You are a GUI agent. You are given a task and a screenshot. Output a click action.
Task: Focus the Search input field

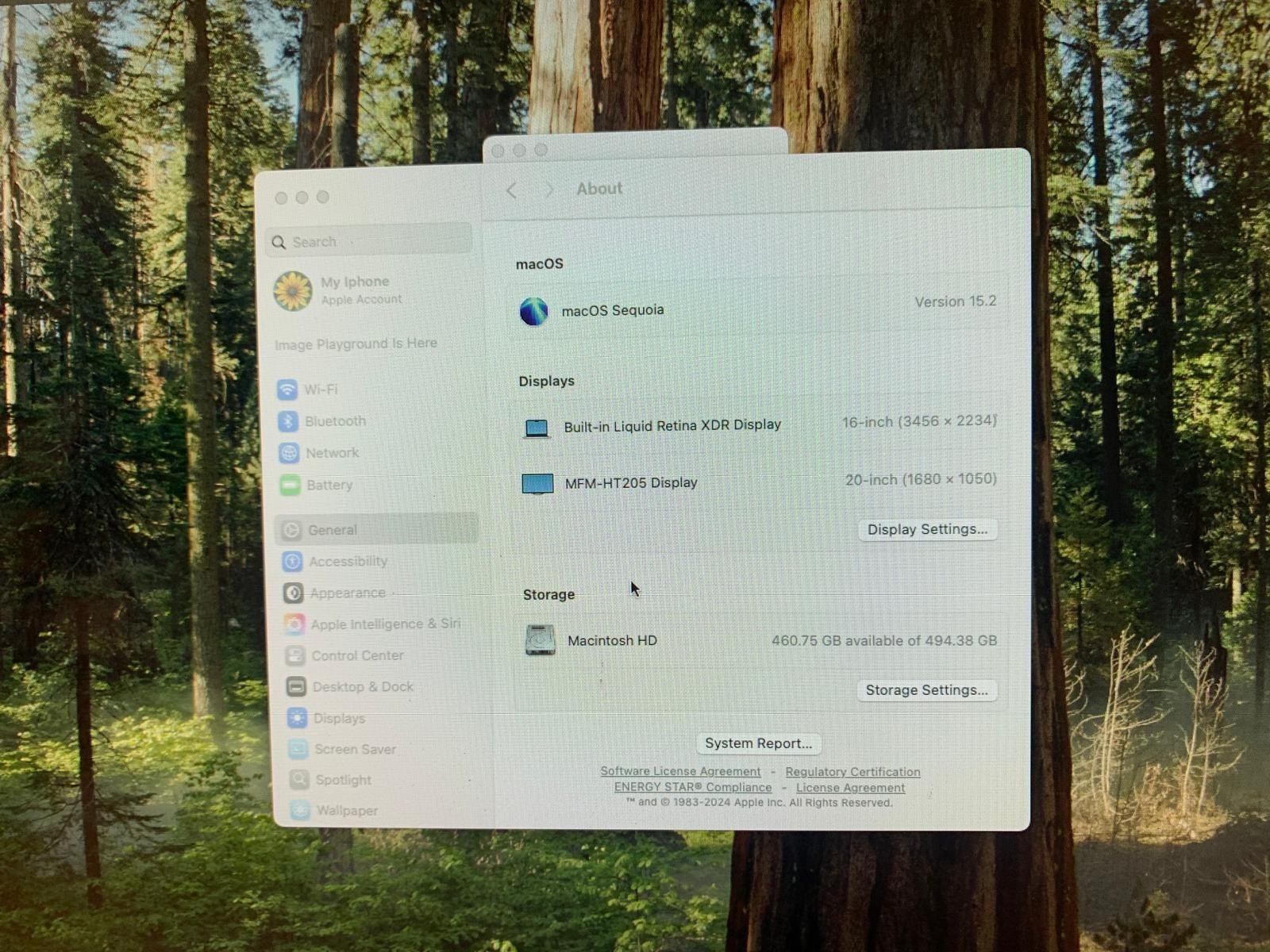369,241
